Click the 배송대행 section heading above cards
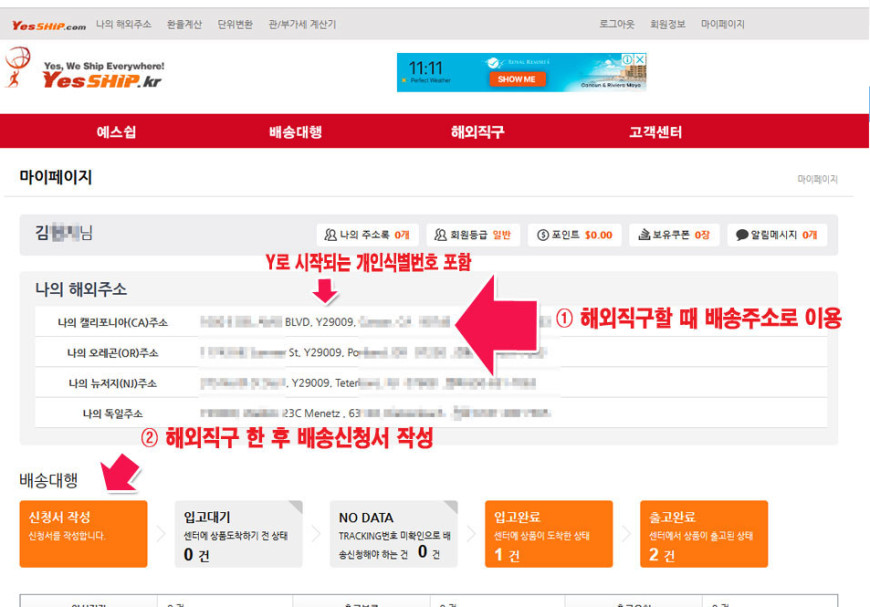 tap(48, 480)
